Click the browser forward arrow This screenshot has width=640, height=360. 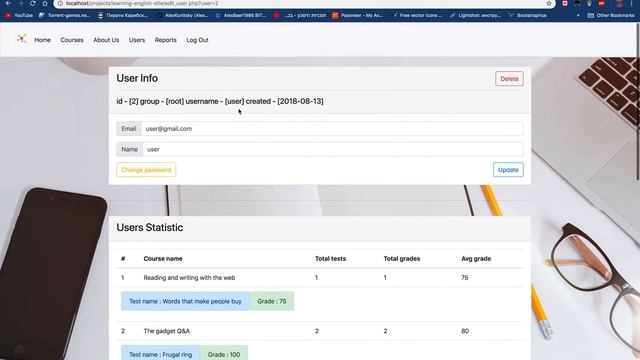click(20, 3)
